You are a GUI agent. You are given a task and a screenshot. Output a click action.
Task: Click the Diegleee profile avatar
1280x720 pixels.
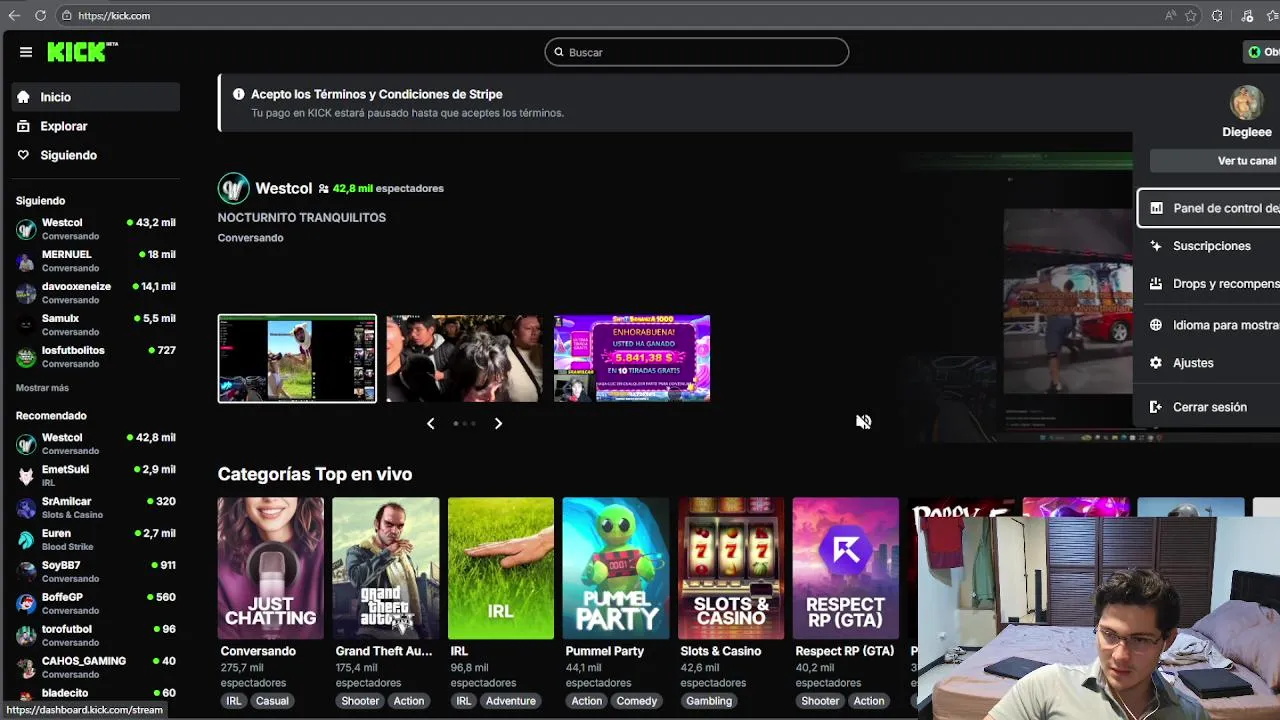(x=1247, y=103)
